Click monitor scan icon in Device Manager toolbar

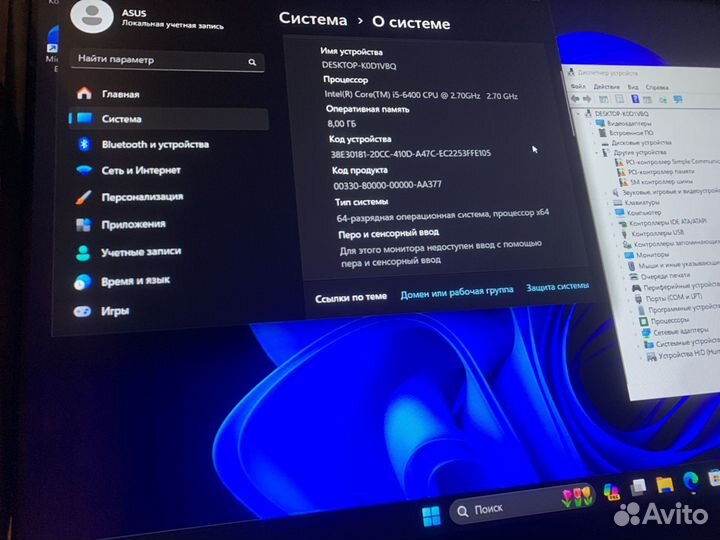coord(678,99)
